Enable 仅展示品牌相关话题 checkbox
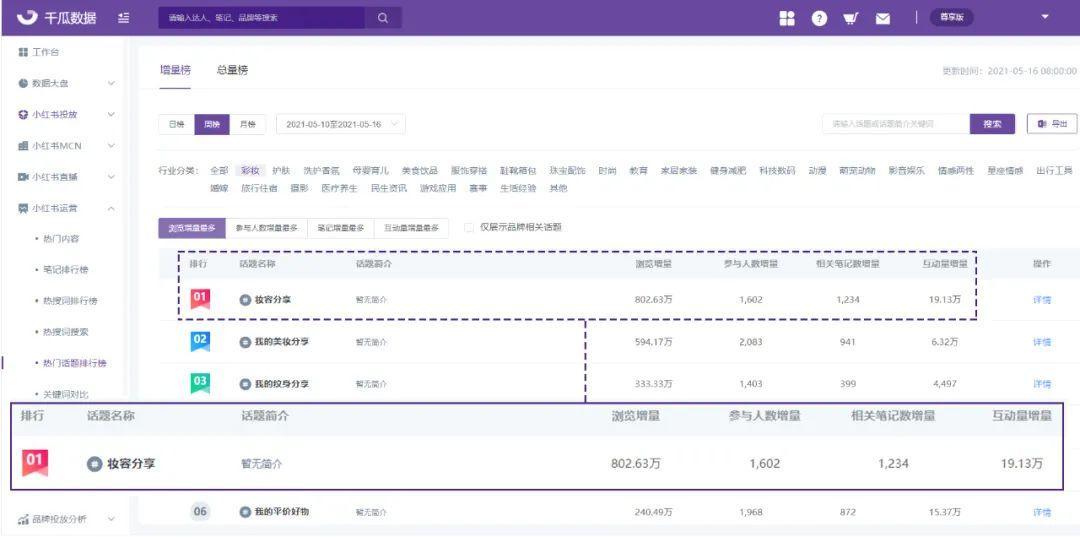Viewport: 1080px width, 537px height. pyautogui.click(x=469, y=227)
